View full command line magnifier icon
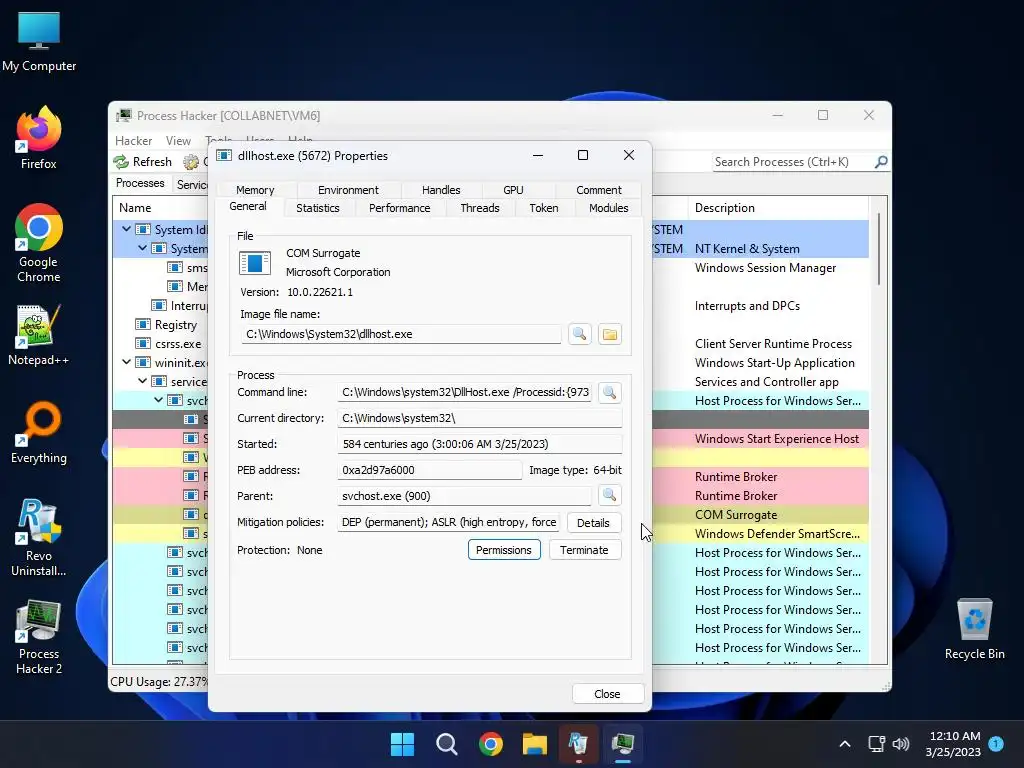Image resolution: width=1024 pixels, height=768 pixels. tap(609, 392)
